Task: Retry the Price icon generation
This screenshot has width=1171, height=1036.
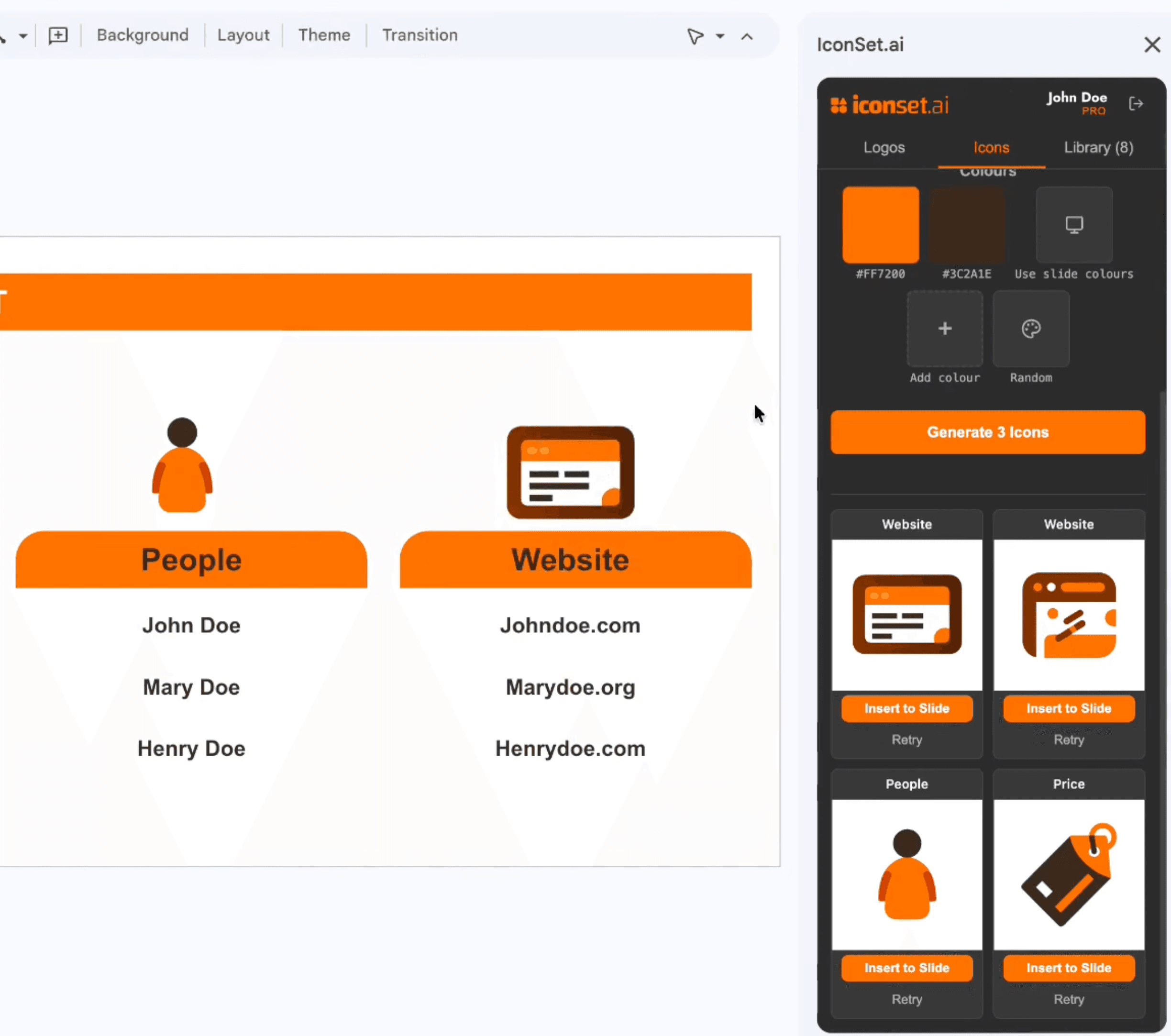Action: tap(1069, 999)
